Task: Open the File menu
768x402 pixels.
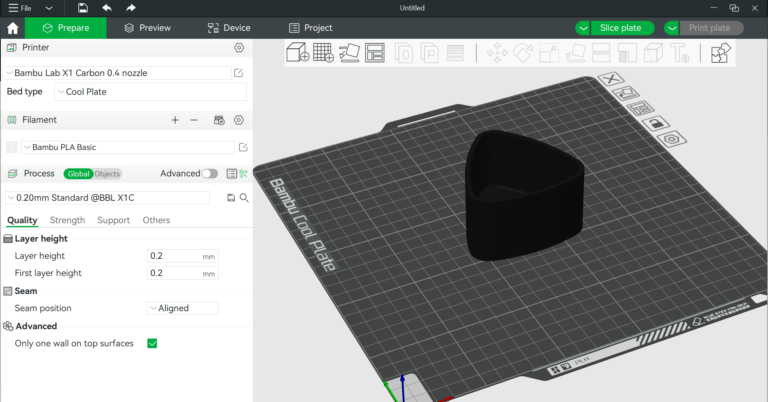Action: (20, 8)
